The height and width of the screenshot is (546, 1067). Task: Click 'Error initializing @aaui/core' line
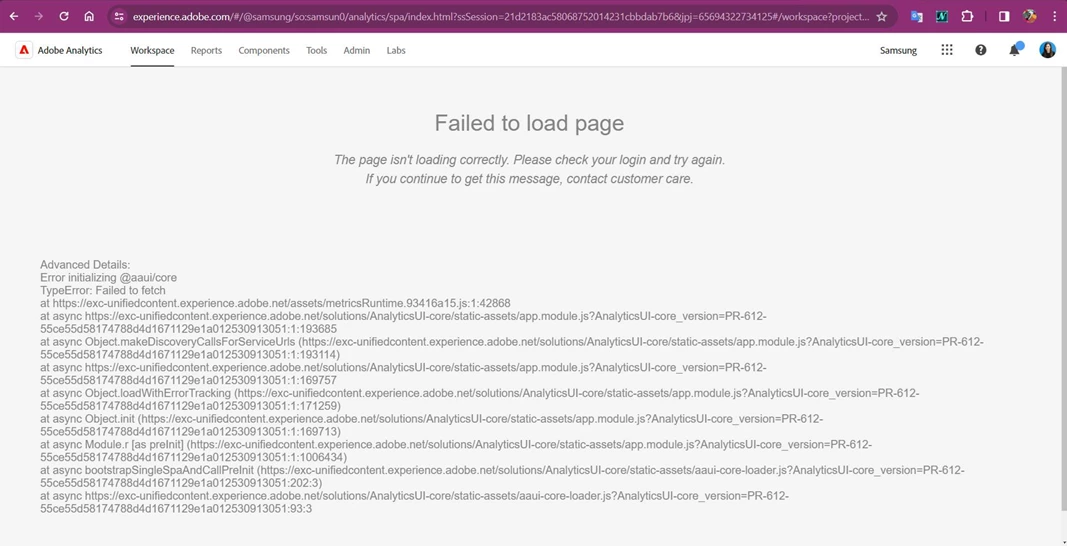click(108, 278)
